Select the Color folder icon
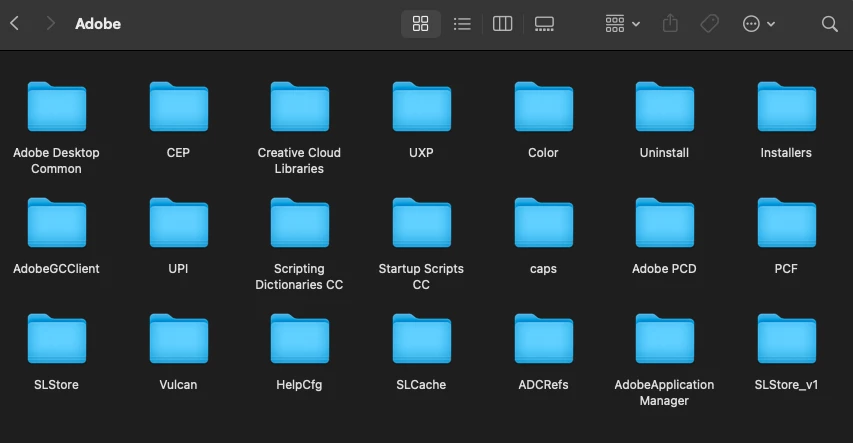 click(x=543, y=107)
